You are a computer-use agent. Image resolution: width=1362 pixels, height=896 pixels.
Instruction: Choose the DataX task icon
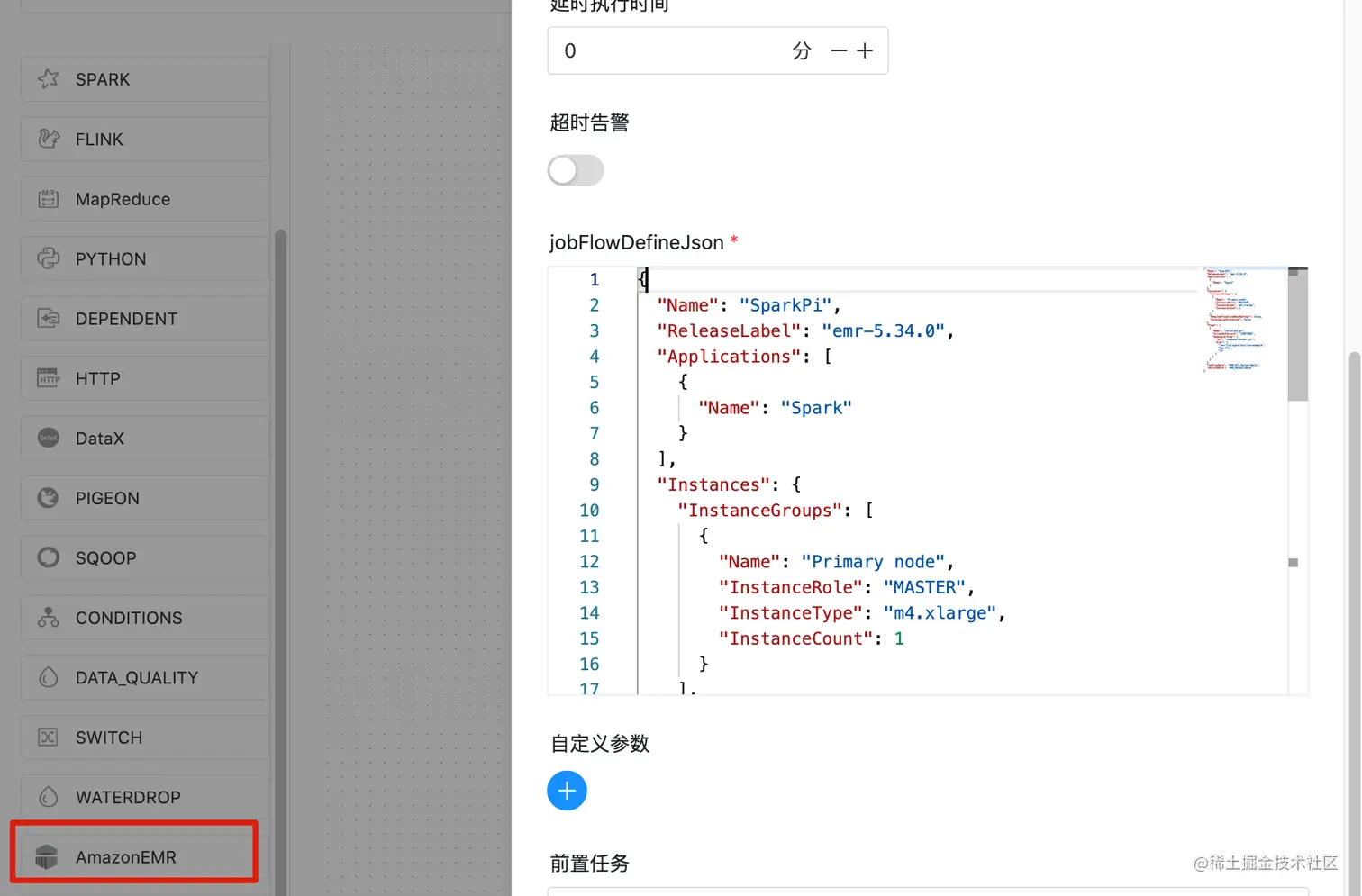(49, 438)
